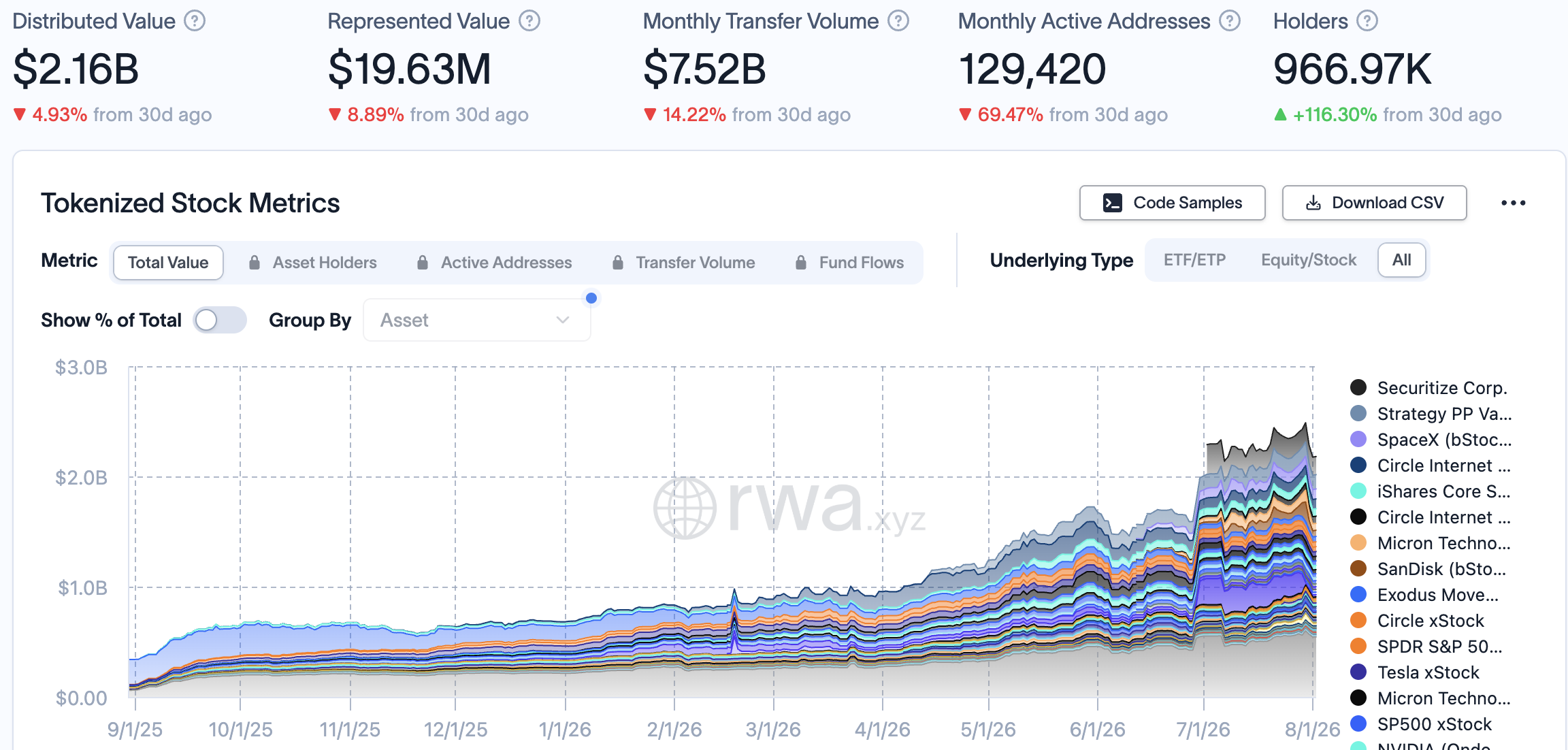Click the terminal icon in Code Samples
This screenshot has width=1568, height=750.
click(1113, 203)
